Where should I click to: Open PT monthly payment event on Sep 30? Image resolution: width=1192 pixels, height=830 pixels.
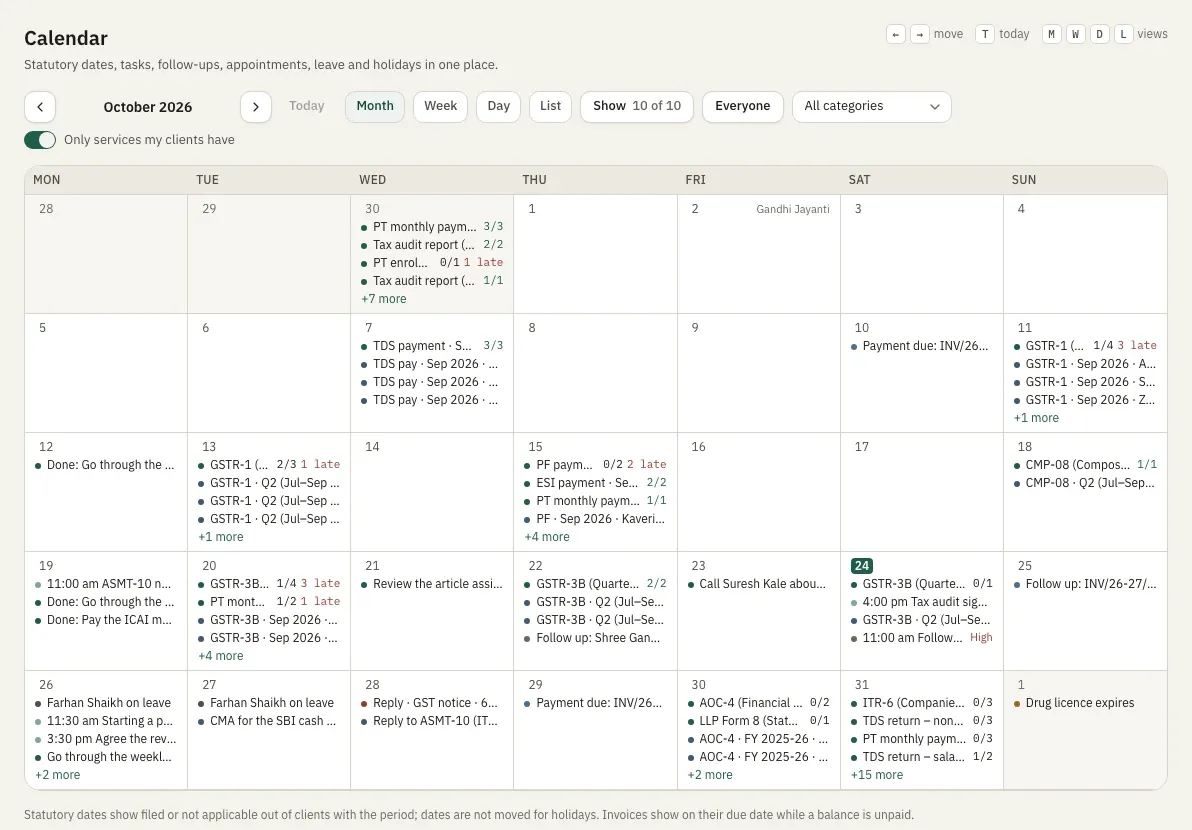432,227
